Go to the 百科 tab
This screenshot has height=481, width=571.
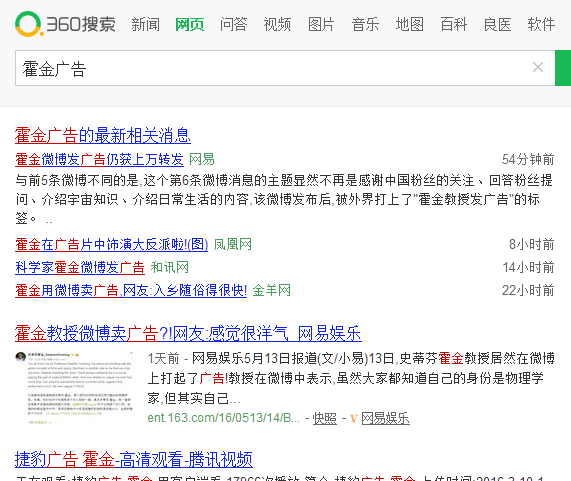click(x=454, y=25)
